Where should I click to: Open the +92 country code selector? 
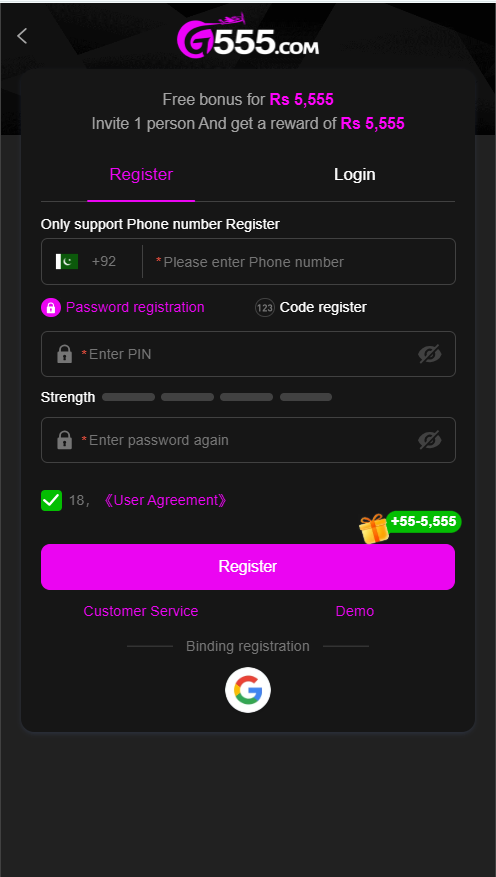click(x=103, y=262)
